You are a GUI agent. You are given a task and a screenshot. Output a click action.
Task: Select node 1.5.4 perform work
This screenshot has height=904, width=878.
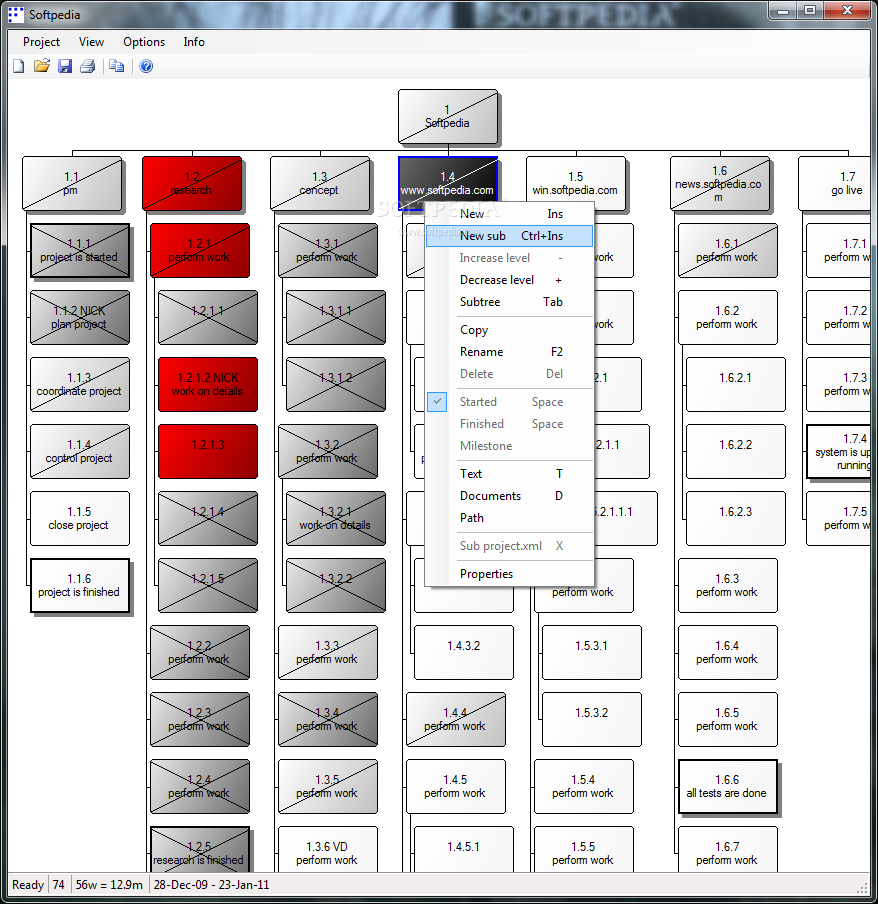click(584, 786)
